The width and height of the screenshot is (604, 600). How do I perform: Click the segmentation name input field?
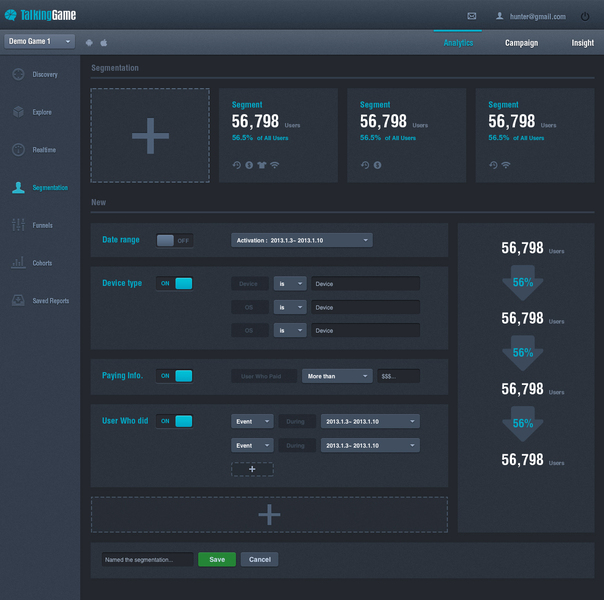(x=148, y=560)
